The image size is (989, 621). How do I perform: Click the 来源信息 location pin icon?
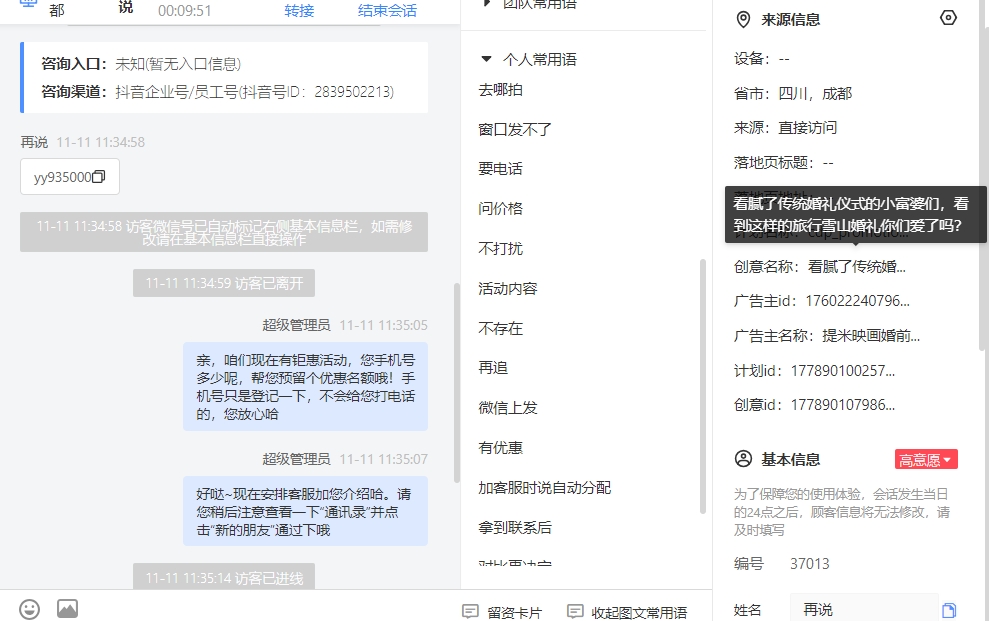(744, 20)
